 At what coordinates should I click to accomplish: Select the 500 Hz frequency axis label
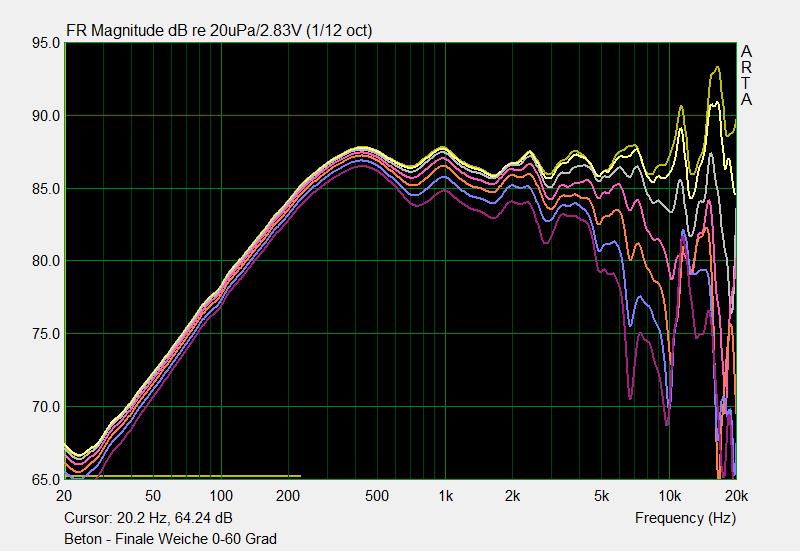[377, 496]
